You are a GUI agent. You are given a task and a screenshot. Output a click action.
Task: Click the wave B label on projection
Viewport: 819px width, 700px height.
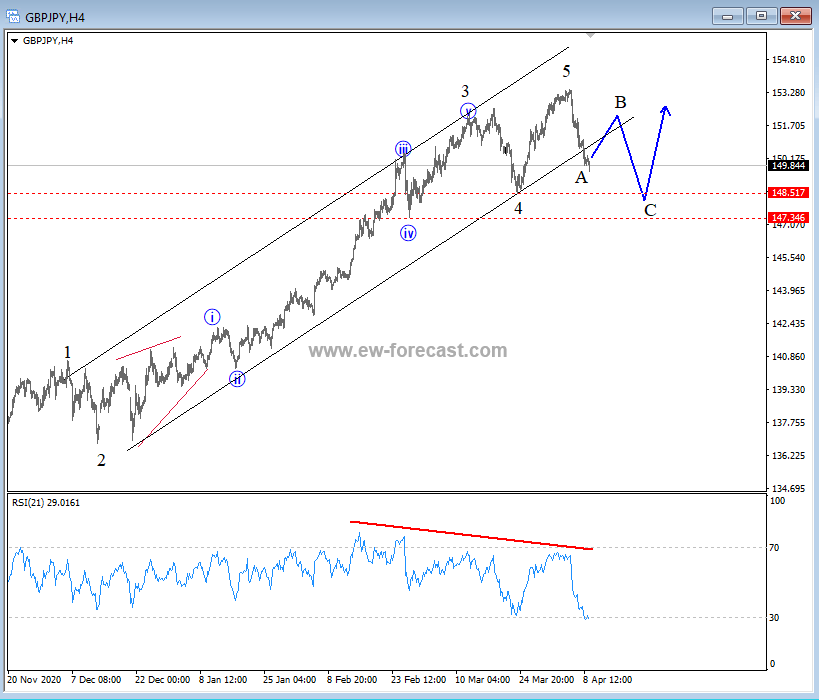coord(620,102)
